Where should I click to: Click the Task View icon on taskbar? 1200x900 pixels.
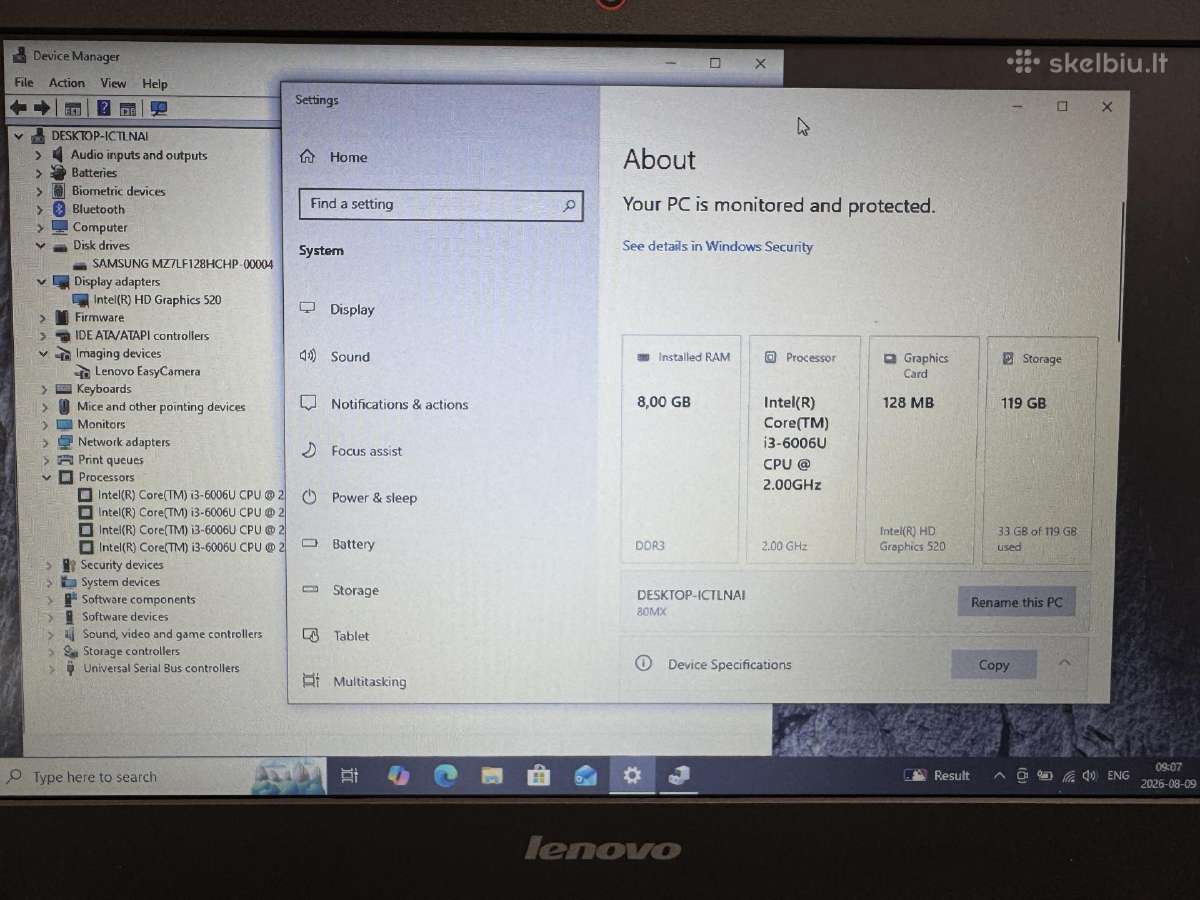[x=349, y=775]
